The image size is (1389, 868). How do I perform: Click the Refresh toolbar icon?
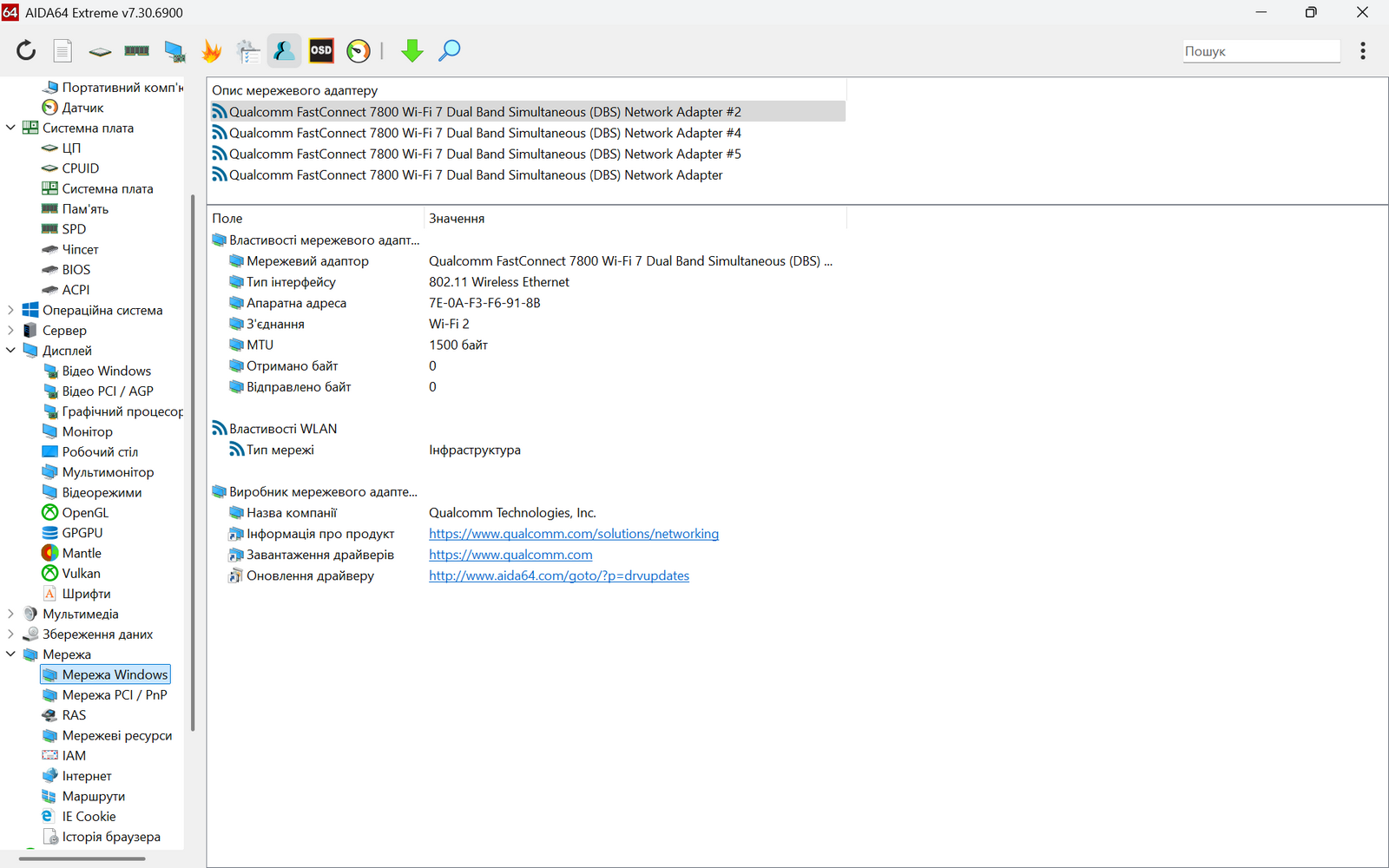pos(26,51)
